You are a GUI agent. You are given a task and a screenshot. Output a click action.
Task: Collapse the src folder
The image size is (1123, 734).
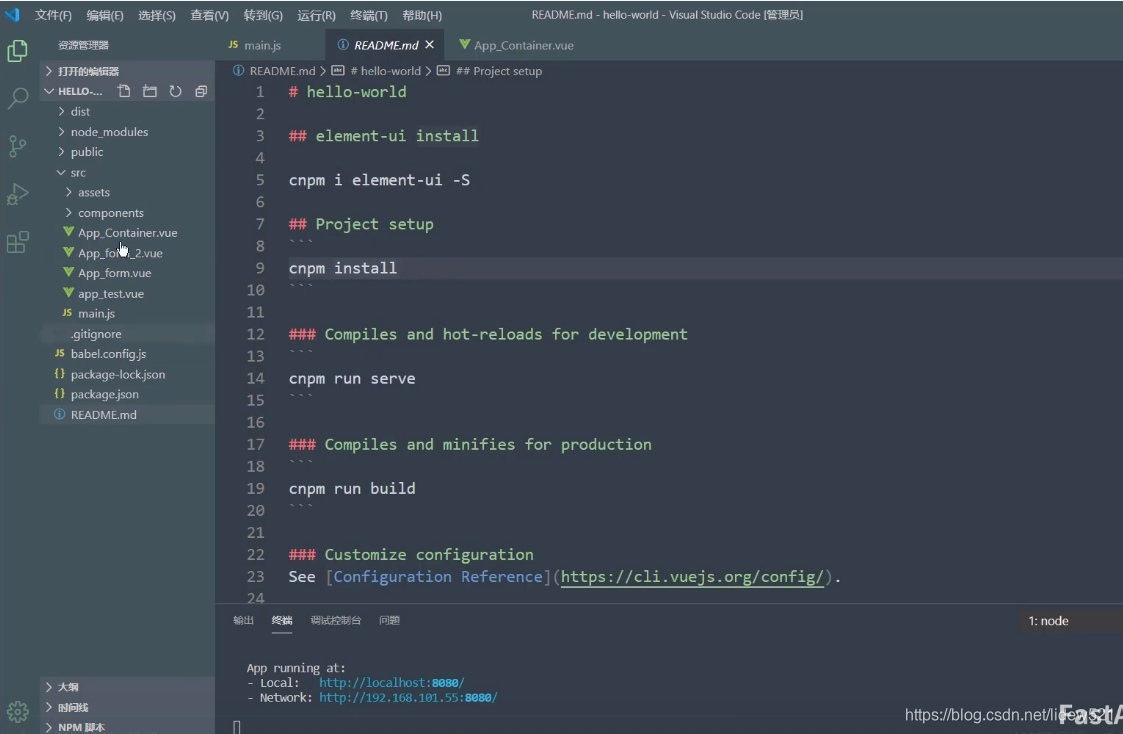(x=127, y=173)
